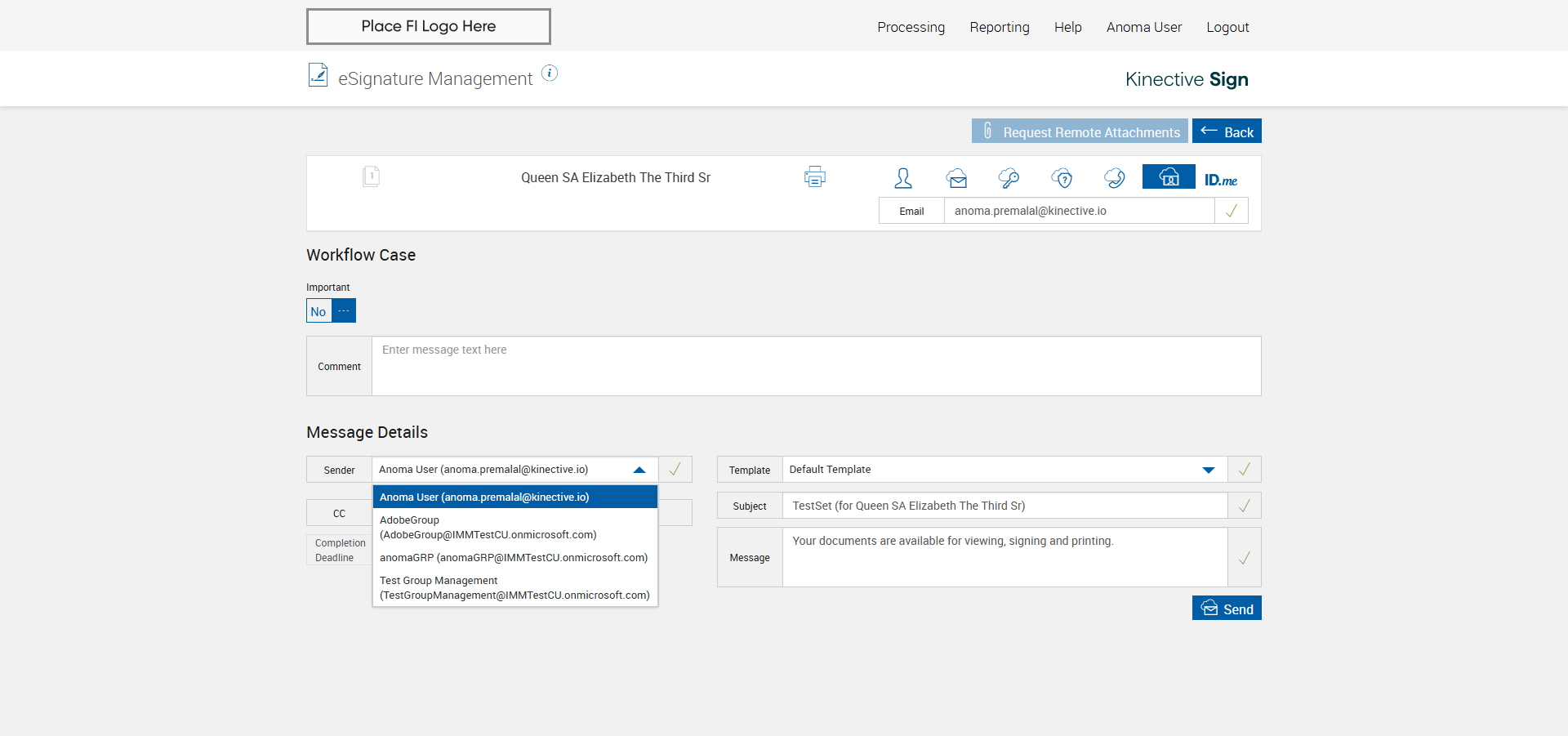Click the document icon beside the signer name
1568x736 pixels.
pyautogui.click(x=371, y=176)
